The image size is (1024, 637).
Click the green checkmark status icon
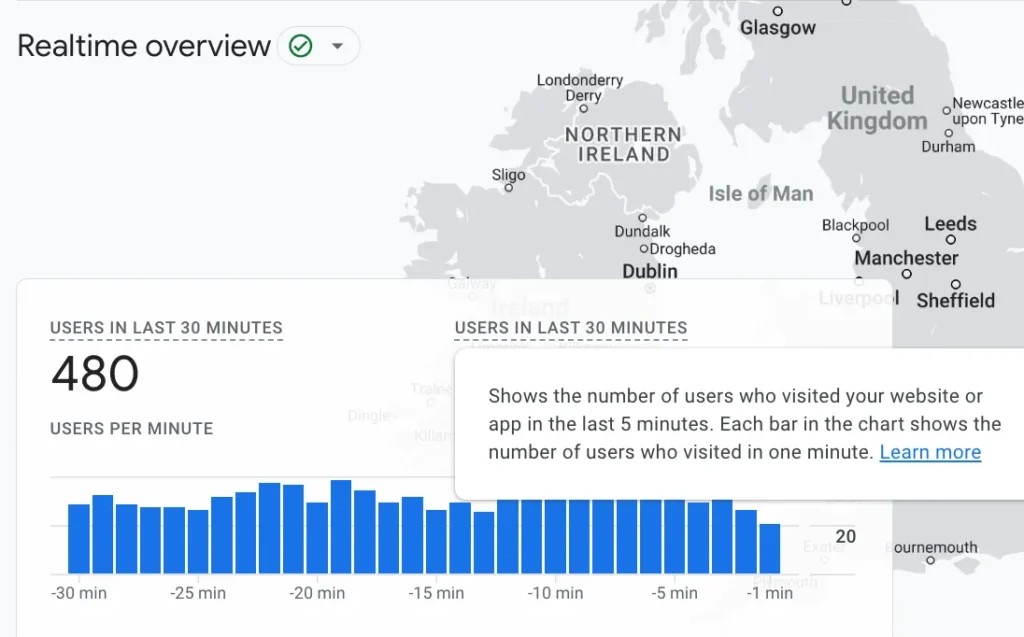[300, 46]
